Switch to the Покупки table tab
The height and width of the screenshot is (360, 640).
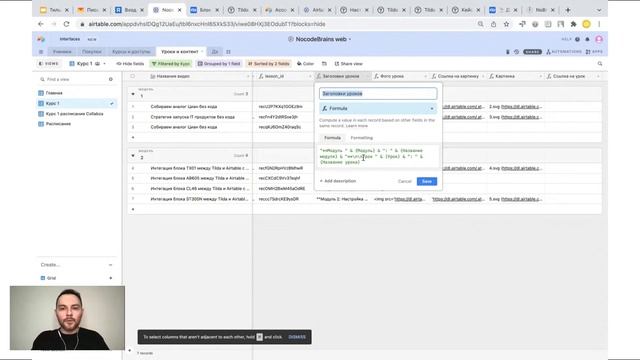point(91,52)
